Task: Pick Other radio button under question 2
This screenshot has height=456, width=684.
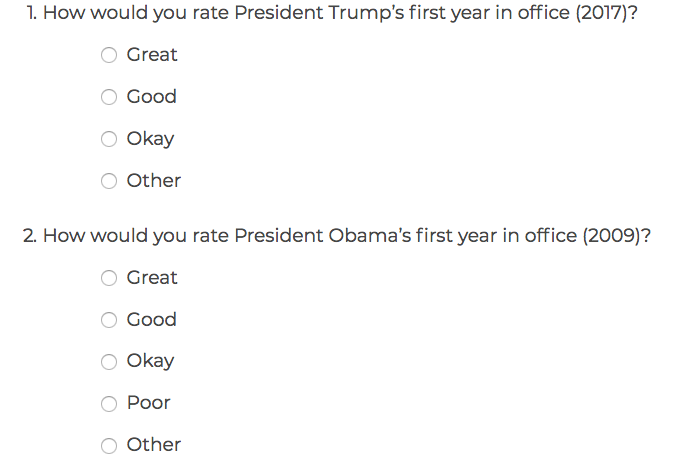Action: point(109,446)
